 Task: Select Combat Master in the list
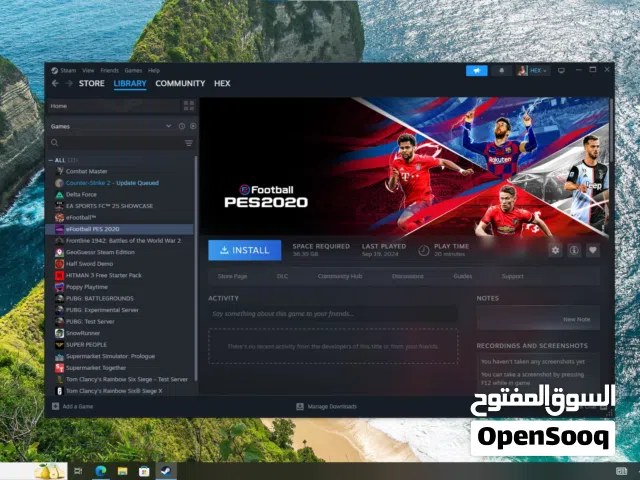[120, 171]
